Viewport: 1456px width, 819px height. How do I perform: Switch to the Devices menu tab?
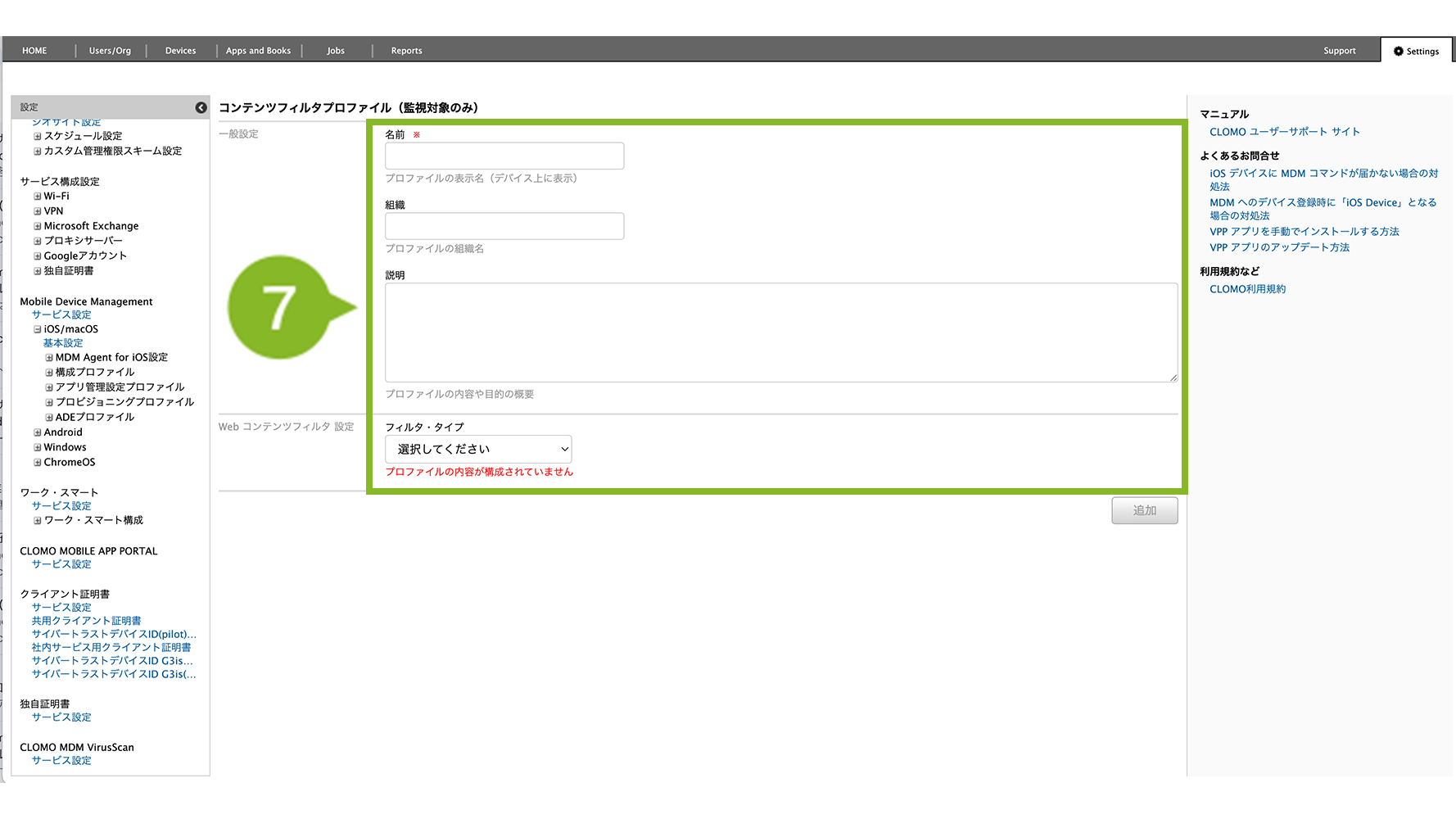180,51
